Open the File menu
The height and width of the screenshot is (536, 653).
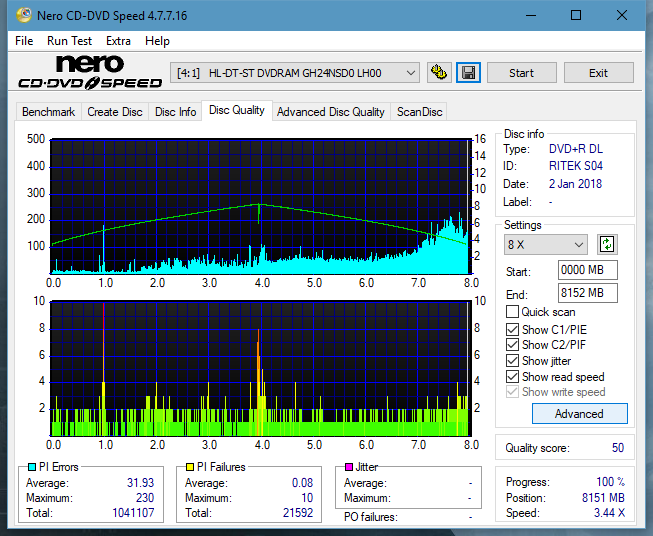24,41
